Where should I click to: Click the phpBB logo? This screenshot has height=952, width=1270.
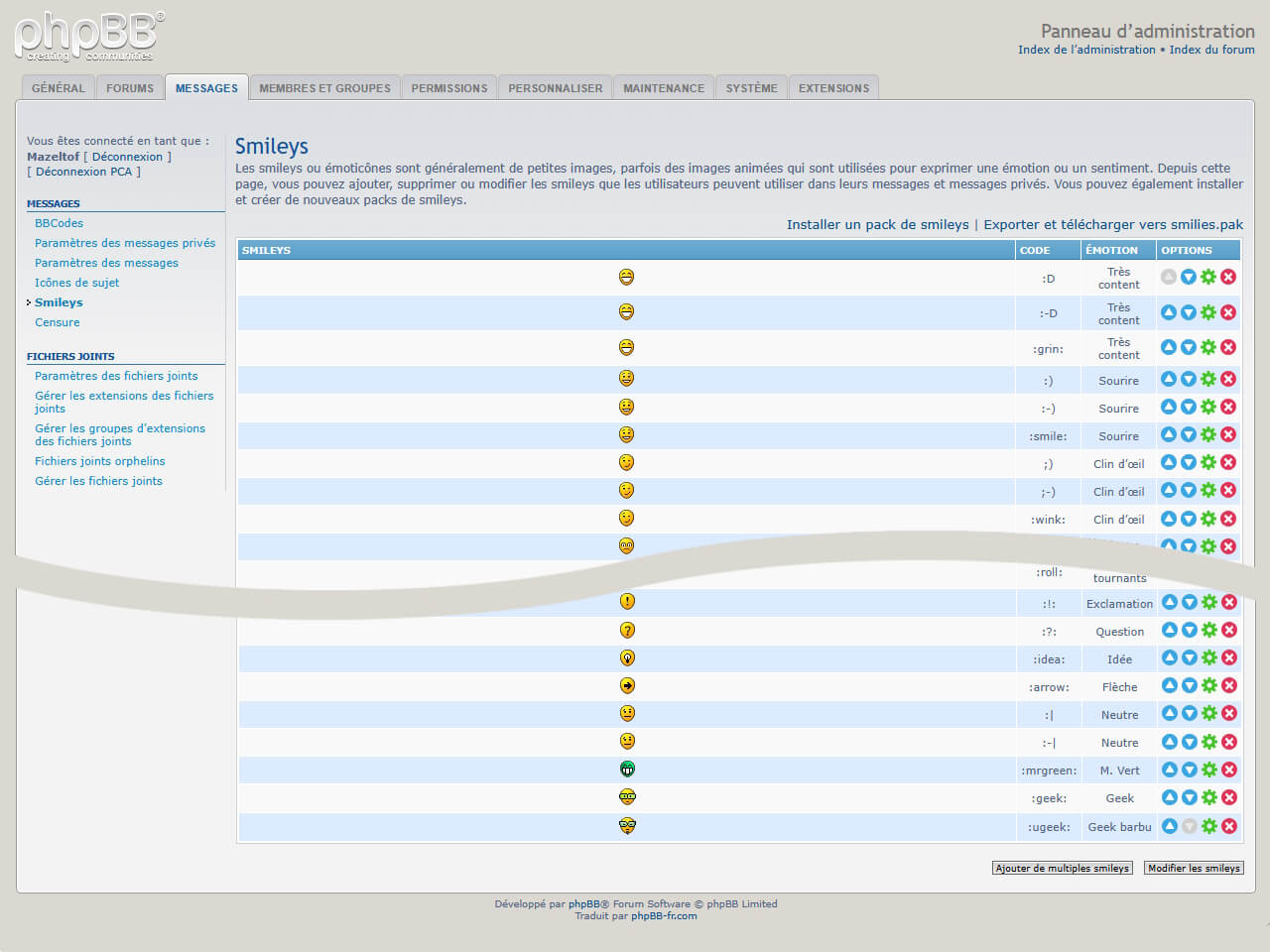[89, 37]
